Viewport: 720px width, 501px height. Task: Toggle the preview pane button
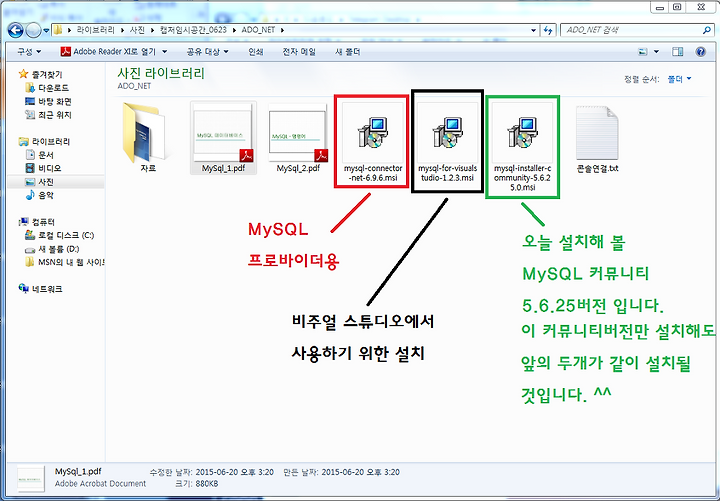[677, 52]
